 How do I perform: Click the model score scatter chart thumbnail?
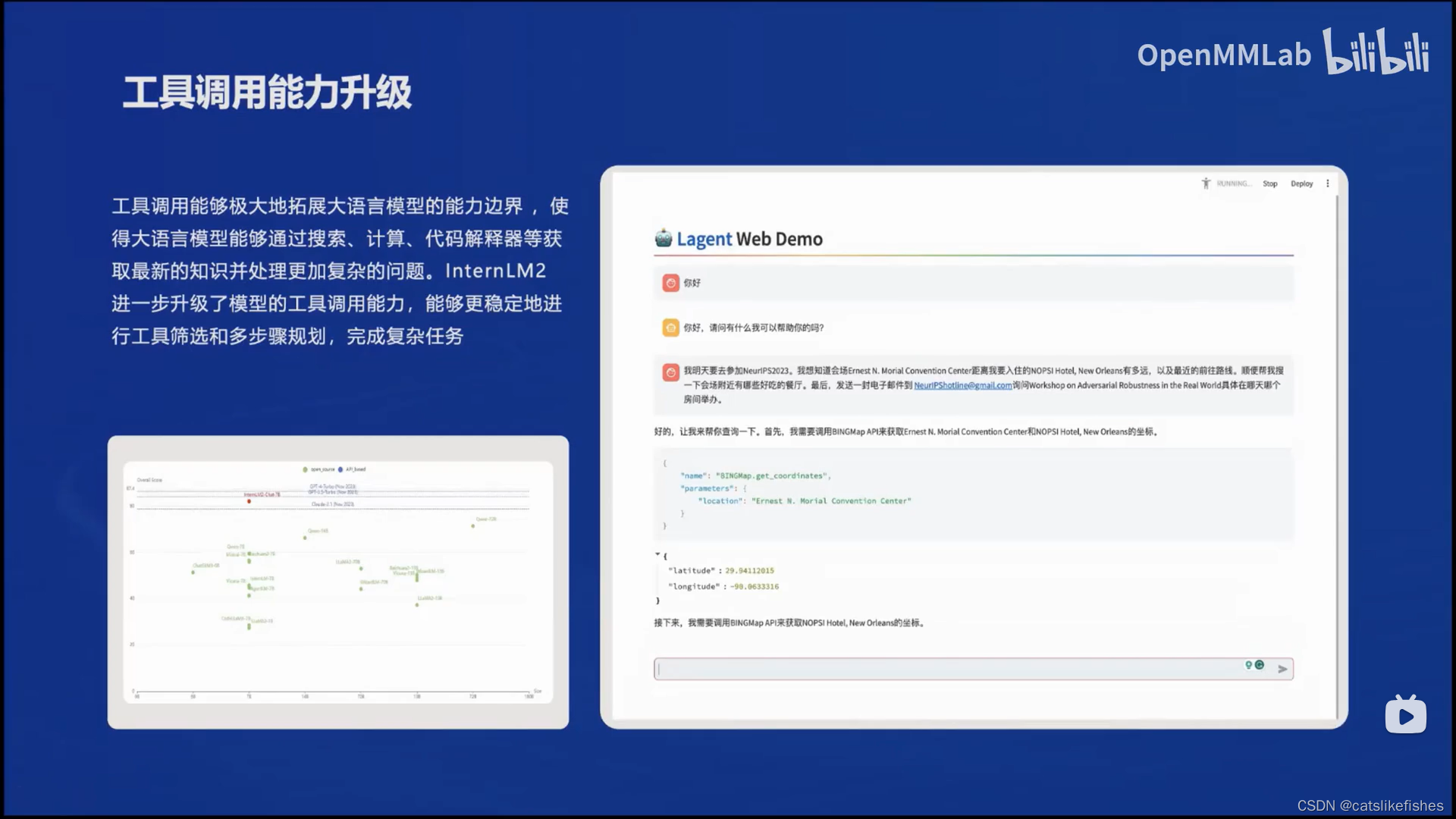[338, 582]
